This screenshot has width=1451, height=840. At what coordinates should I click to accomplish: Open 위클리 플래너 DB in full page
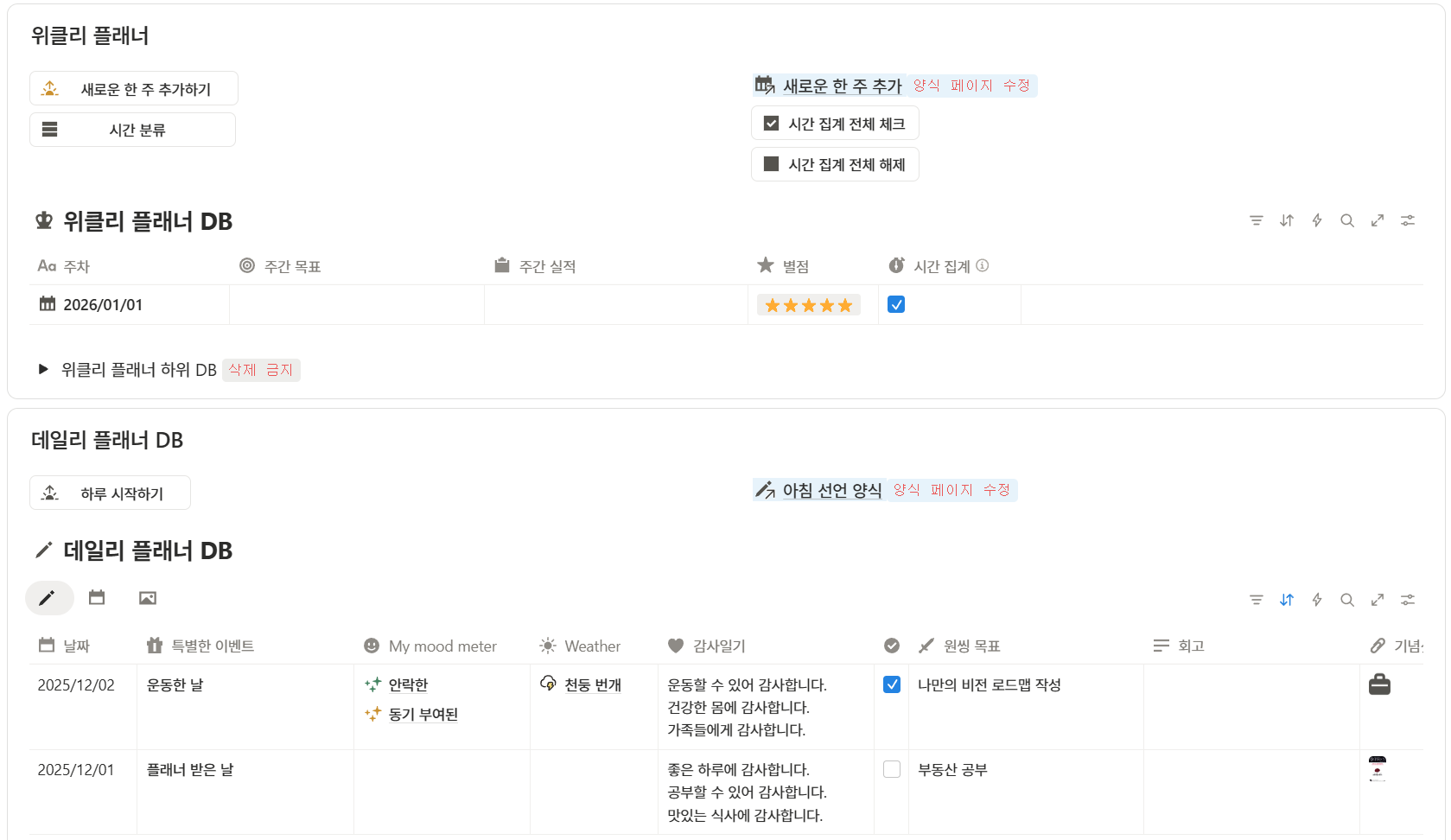pos(1378,221)
